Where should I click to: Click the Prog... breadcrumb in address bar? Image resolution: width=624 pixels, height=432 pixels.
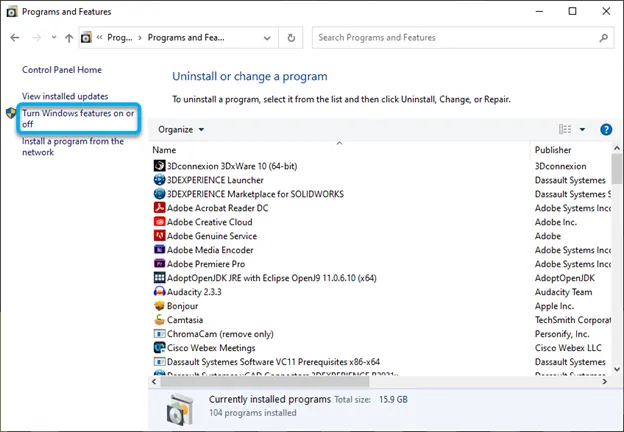tap(119, 37)
